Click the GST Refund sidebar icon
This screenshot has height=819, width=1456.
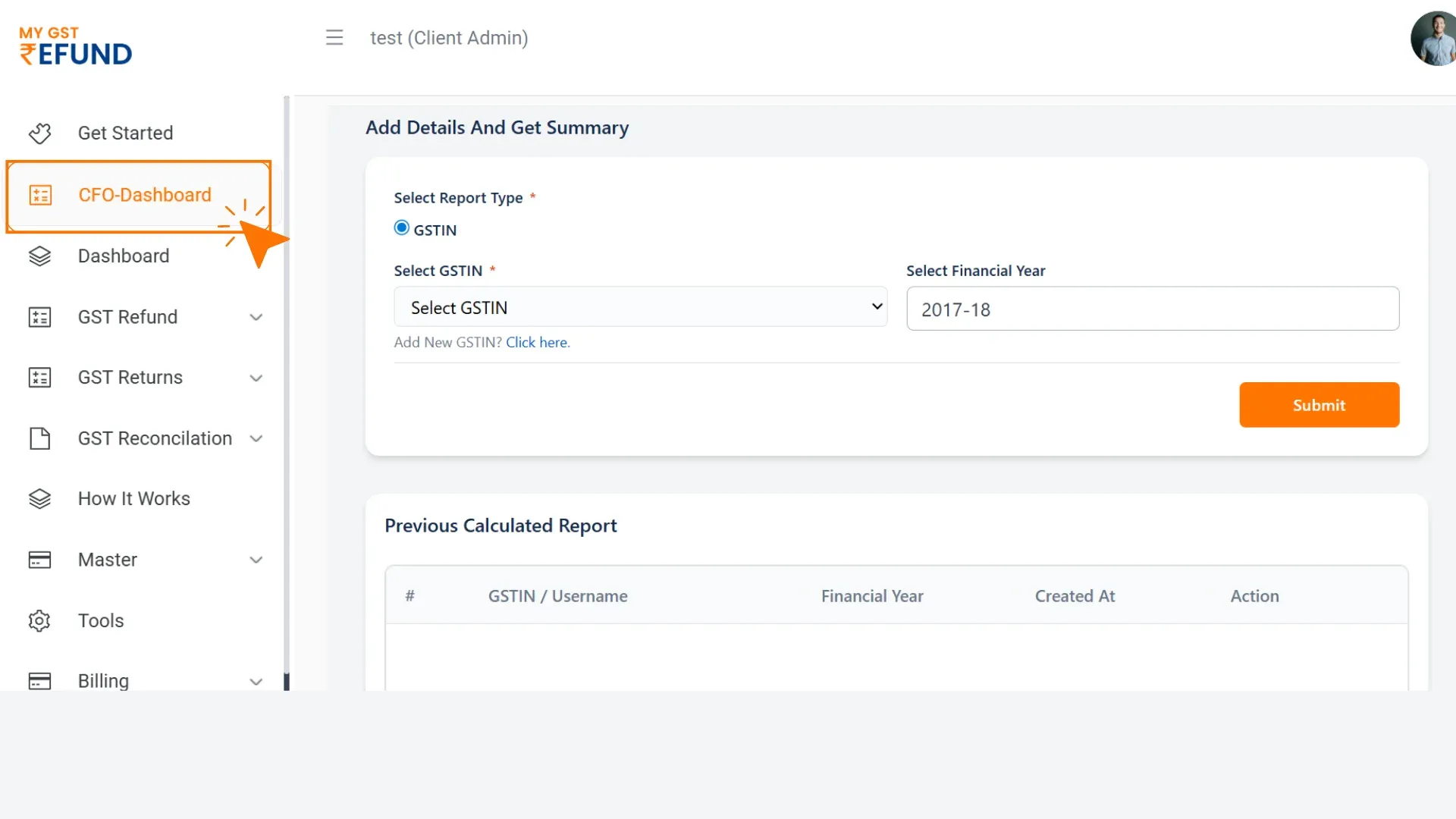pos(39,317)
